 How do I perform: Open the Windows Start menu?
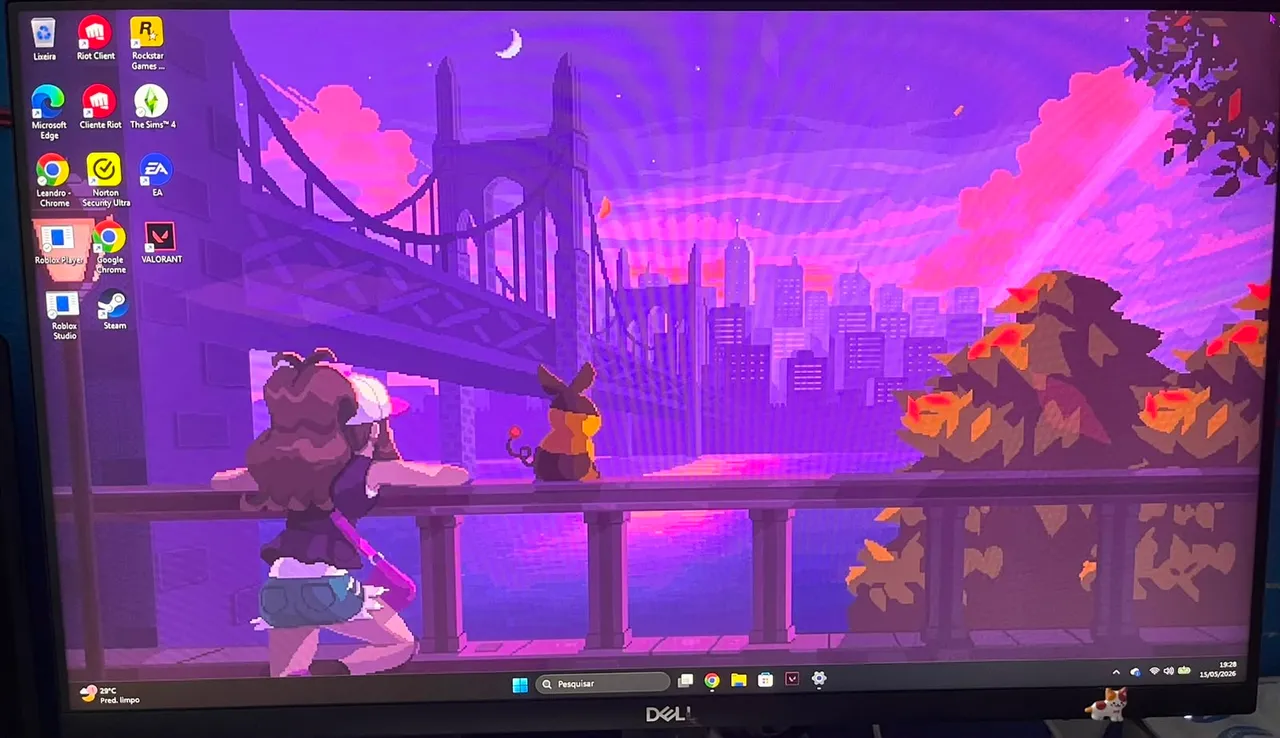520,684
